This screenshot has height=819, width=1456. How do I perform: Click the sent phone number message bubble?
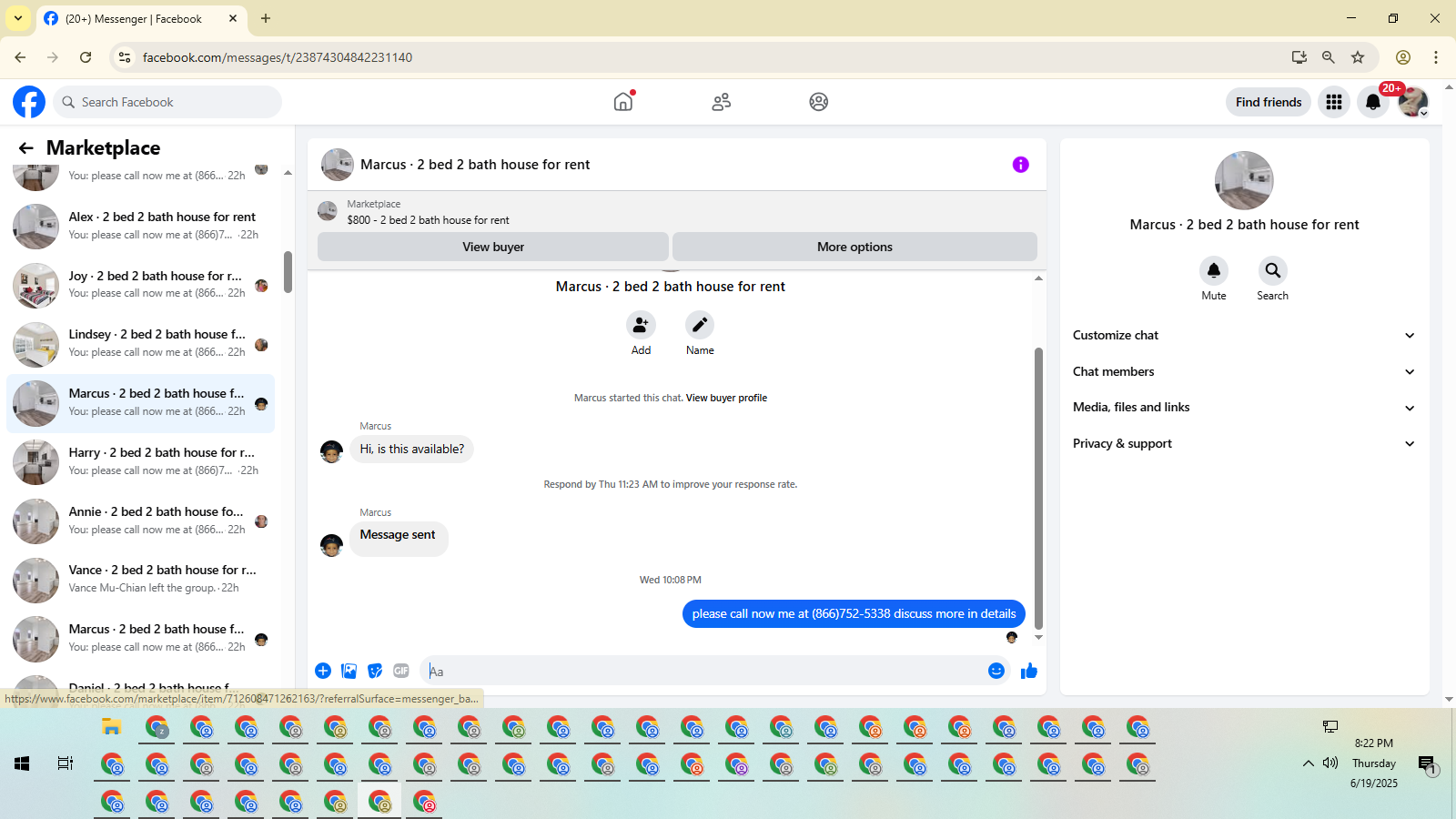(x=854, y=614)
